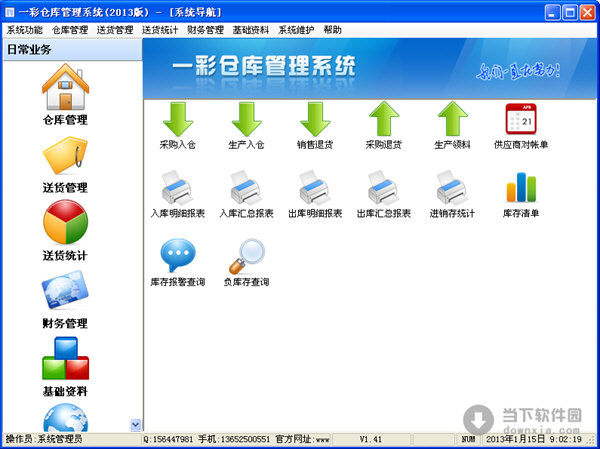Click the date 2013年1月15日 in status bar
Viewport: 600px width, 449px height.
tap(515, 439)
